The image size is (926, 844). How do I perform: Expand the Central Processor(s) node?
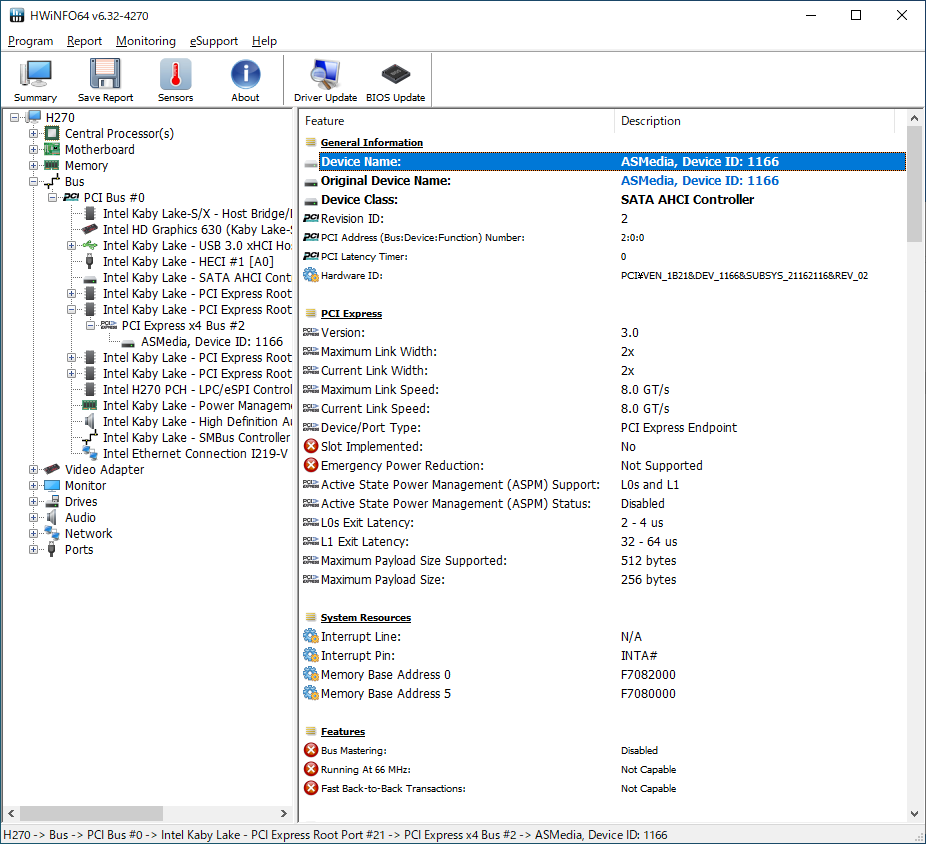point(34,133)
